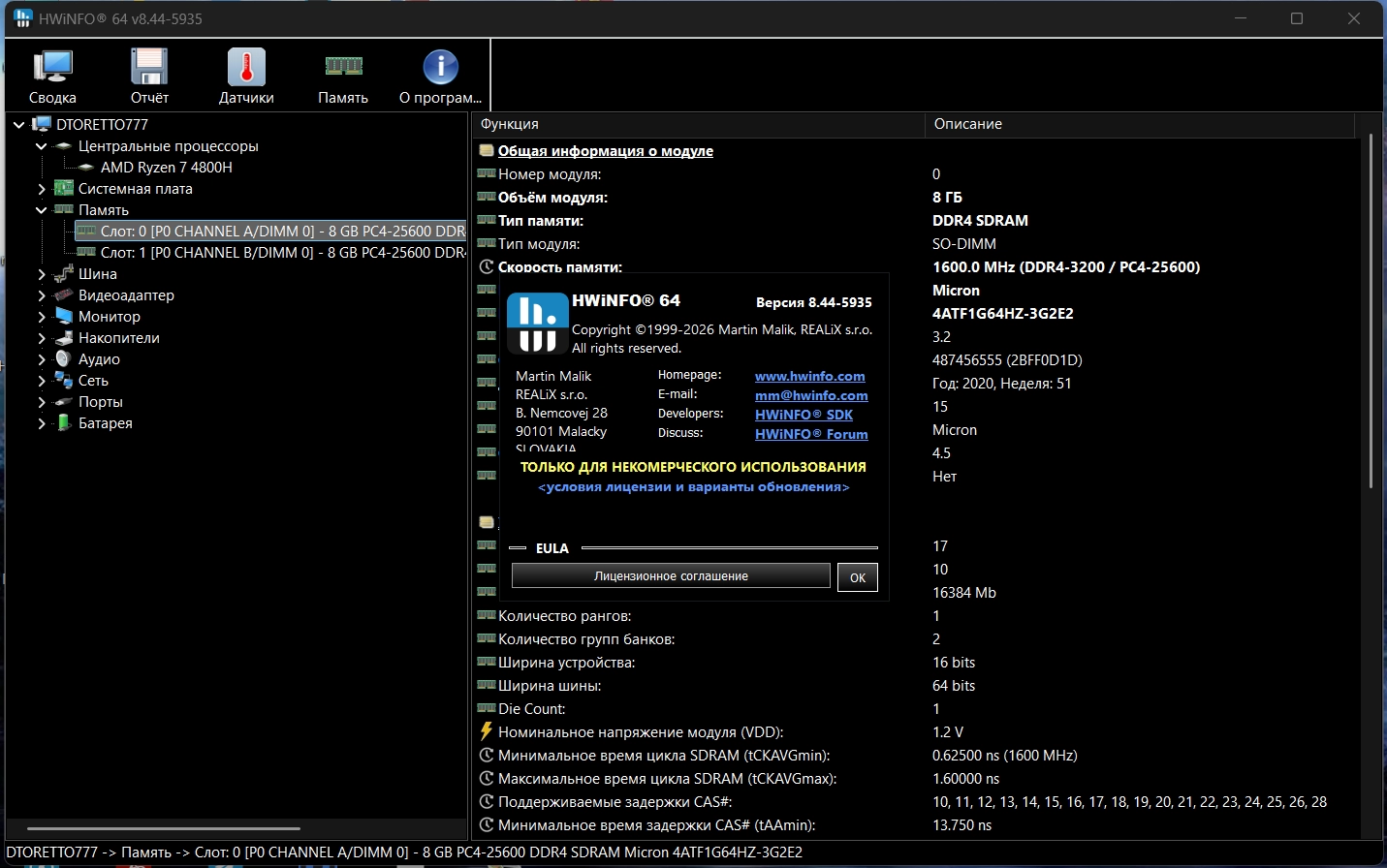
Task: Select the Аудио tree item
Action: click(99, 359)
